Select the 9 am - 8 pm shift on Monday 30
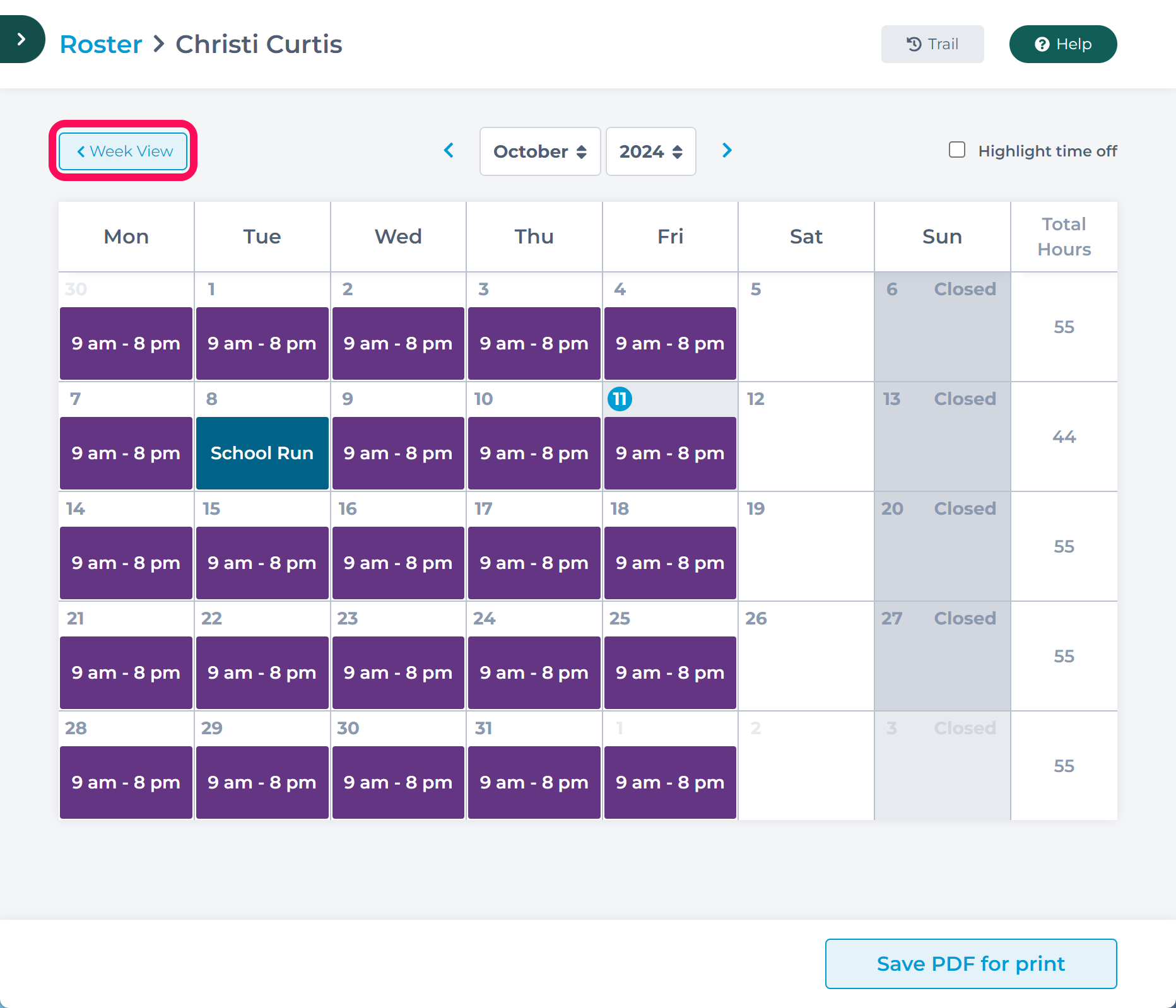This screenshot has height=1008, width=1176. point(126,343)
